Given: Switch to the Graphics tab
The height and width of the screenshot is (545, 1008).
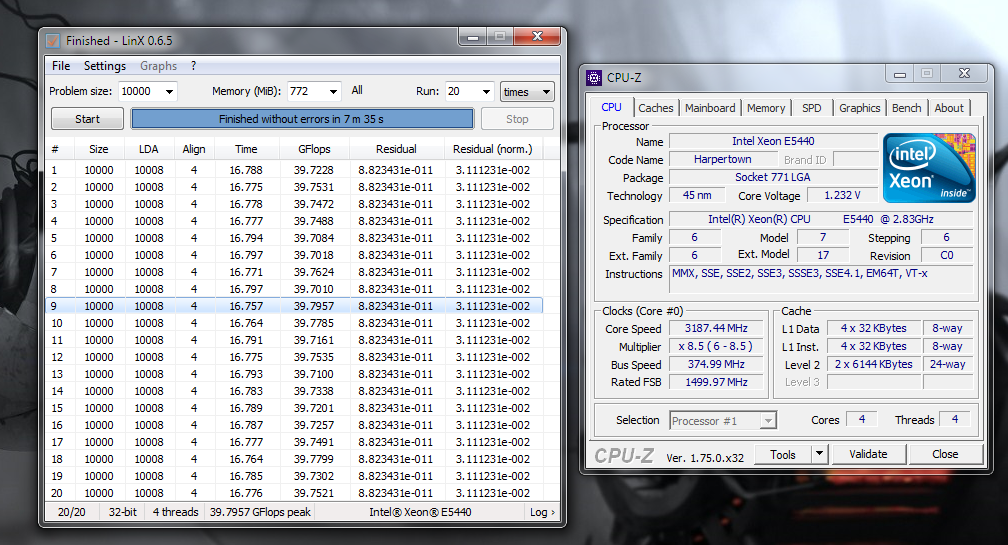Looking at the screenshot, I should pos(860,108).
